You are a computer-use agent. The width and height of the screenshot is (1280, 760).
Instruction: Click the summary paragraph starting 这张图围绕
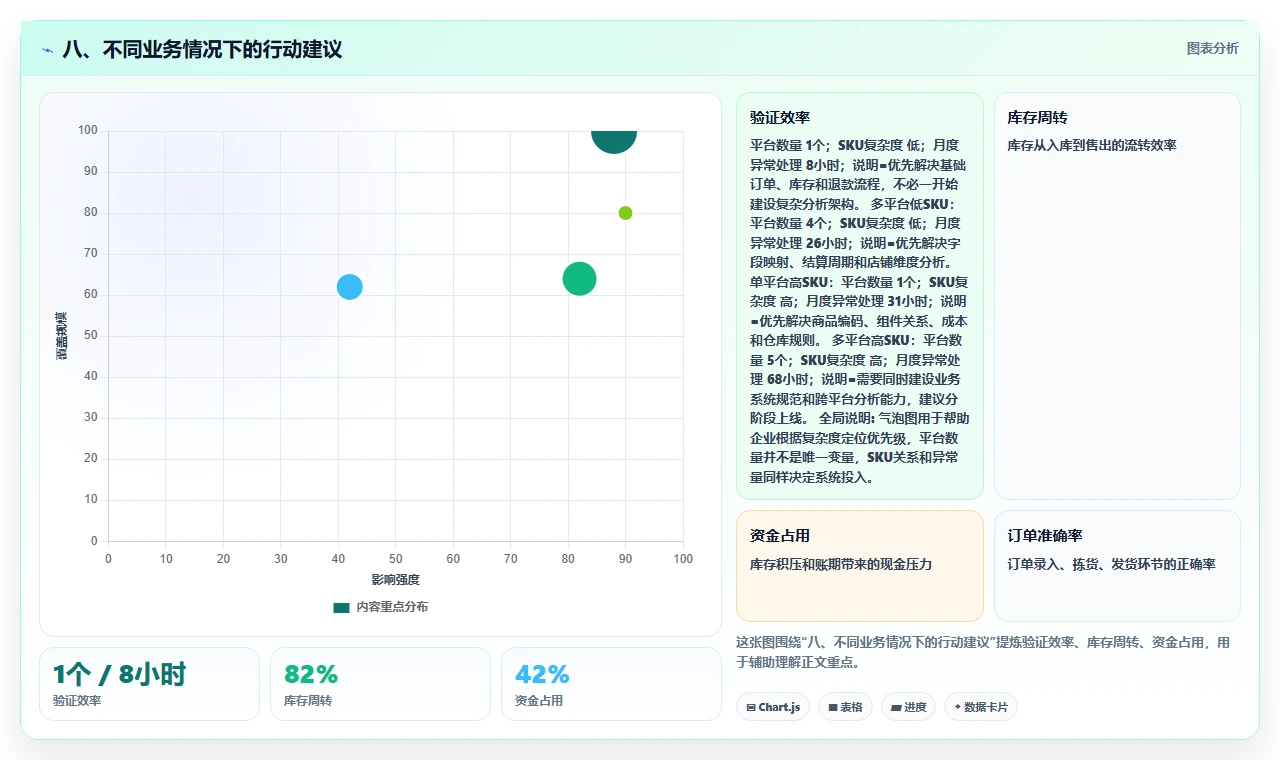984,652
